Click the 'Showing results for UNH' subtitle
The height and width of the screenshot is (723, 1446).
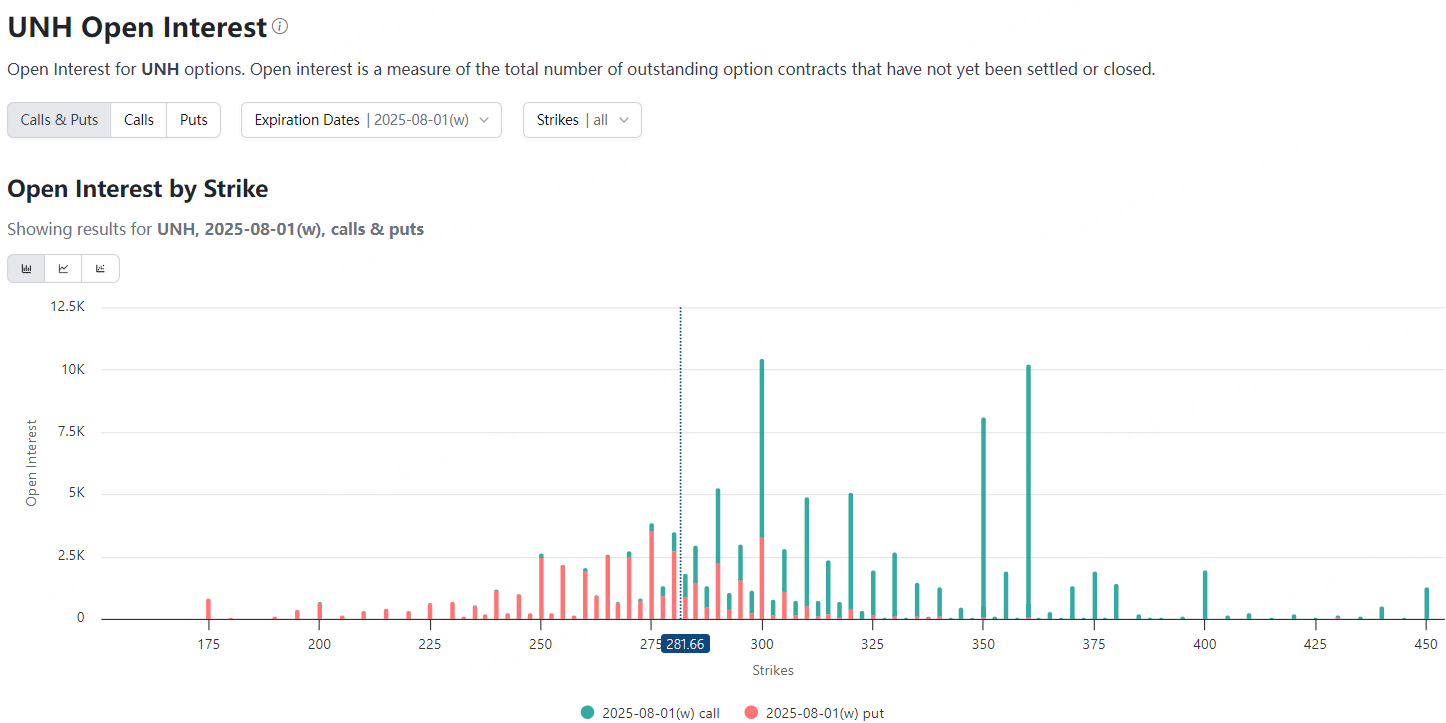point(215,229)
